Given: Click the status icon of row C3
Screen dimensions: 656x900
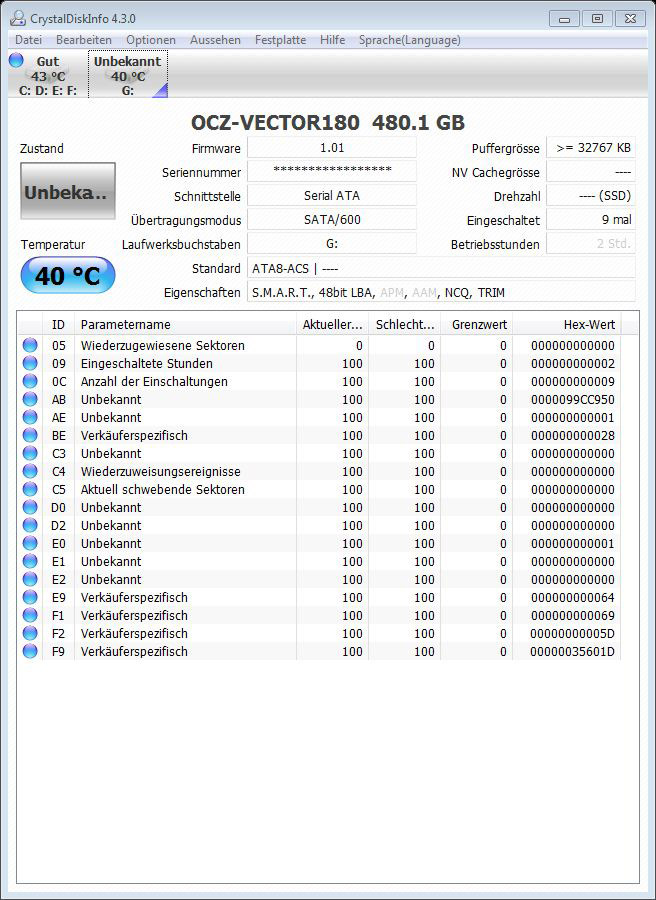Looking at the screenshot, I should (x=30, y=453).
